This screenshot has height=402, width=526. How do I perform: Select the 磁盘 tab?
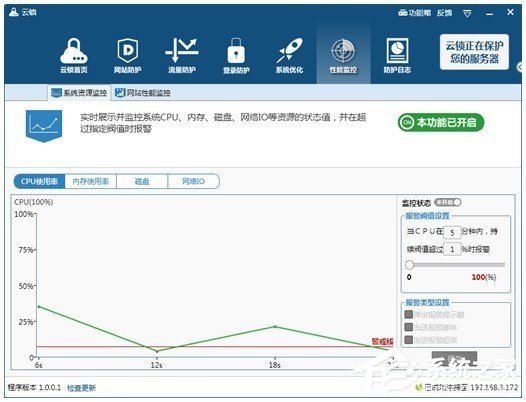click(142, 182)
